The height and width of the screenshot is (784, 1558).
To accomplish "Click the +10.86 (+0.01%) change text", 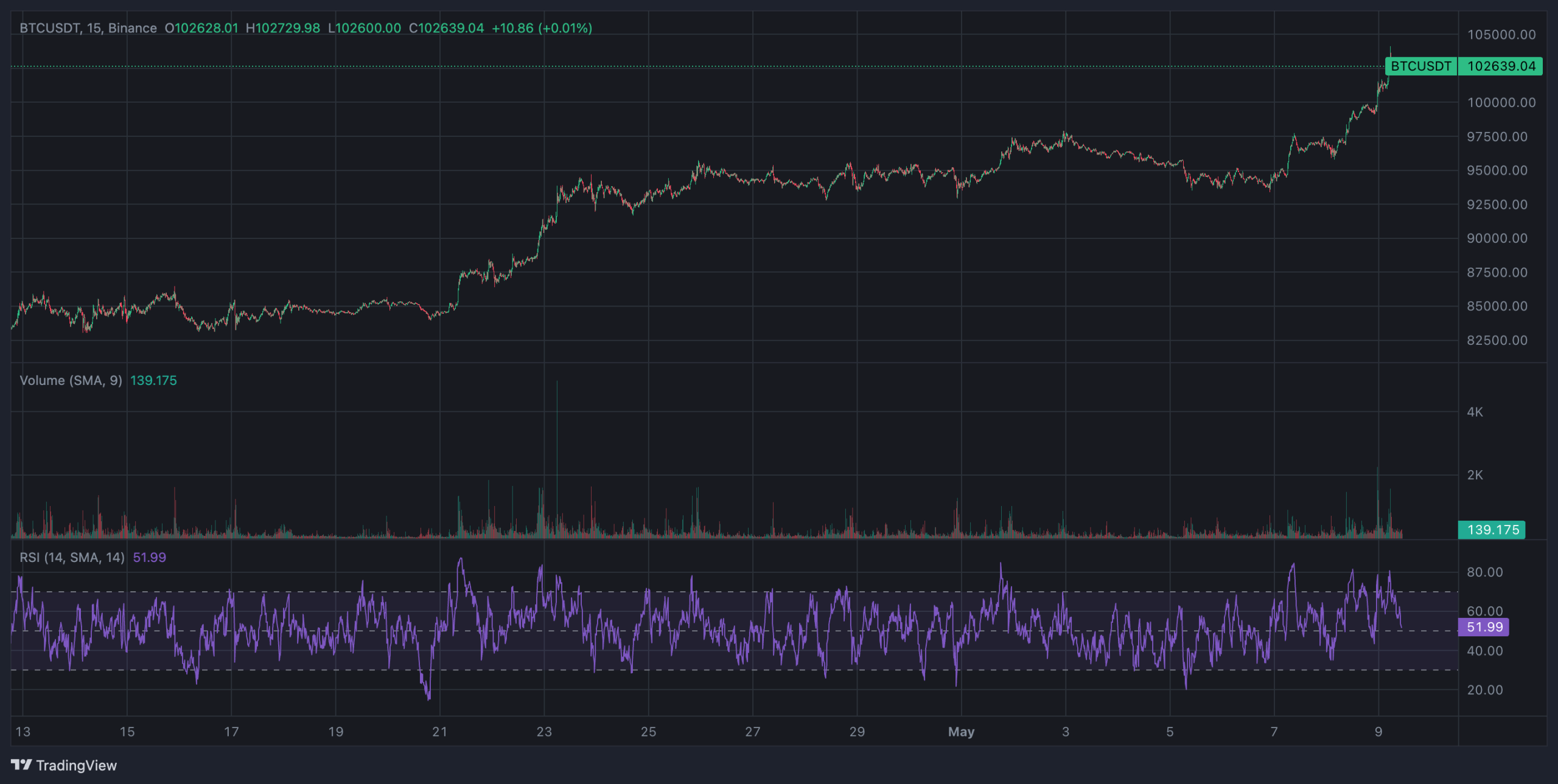I will coord(542,28).
